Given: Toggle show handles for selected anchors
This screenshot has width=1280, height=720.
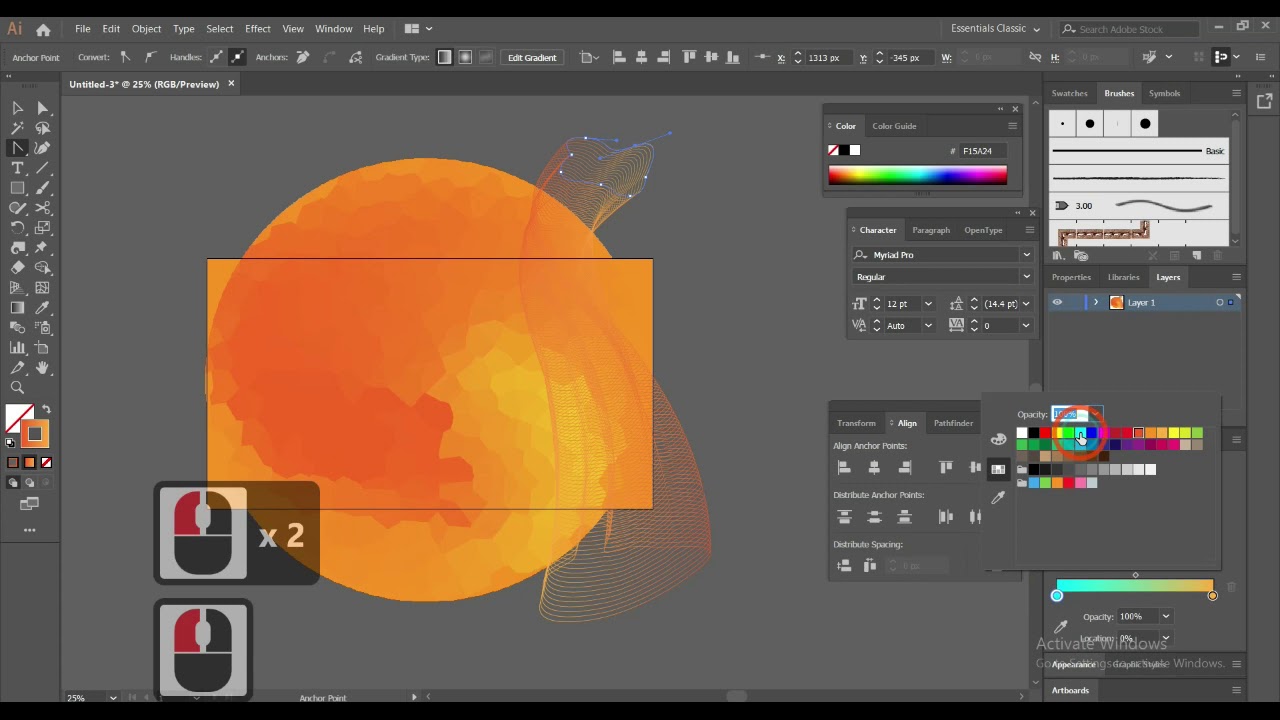Looking at the screenshot, I should pyautogui.click(x=216, y=57).
